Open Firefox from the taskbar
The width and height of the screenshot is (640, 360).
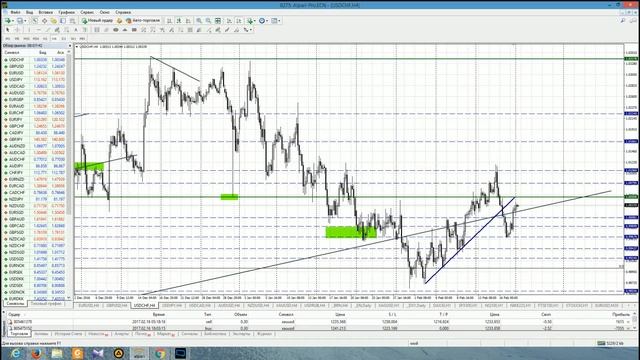click(37, 353)
